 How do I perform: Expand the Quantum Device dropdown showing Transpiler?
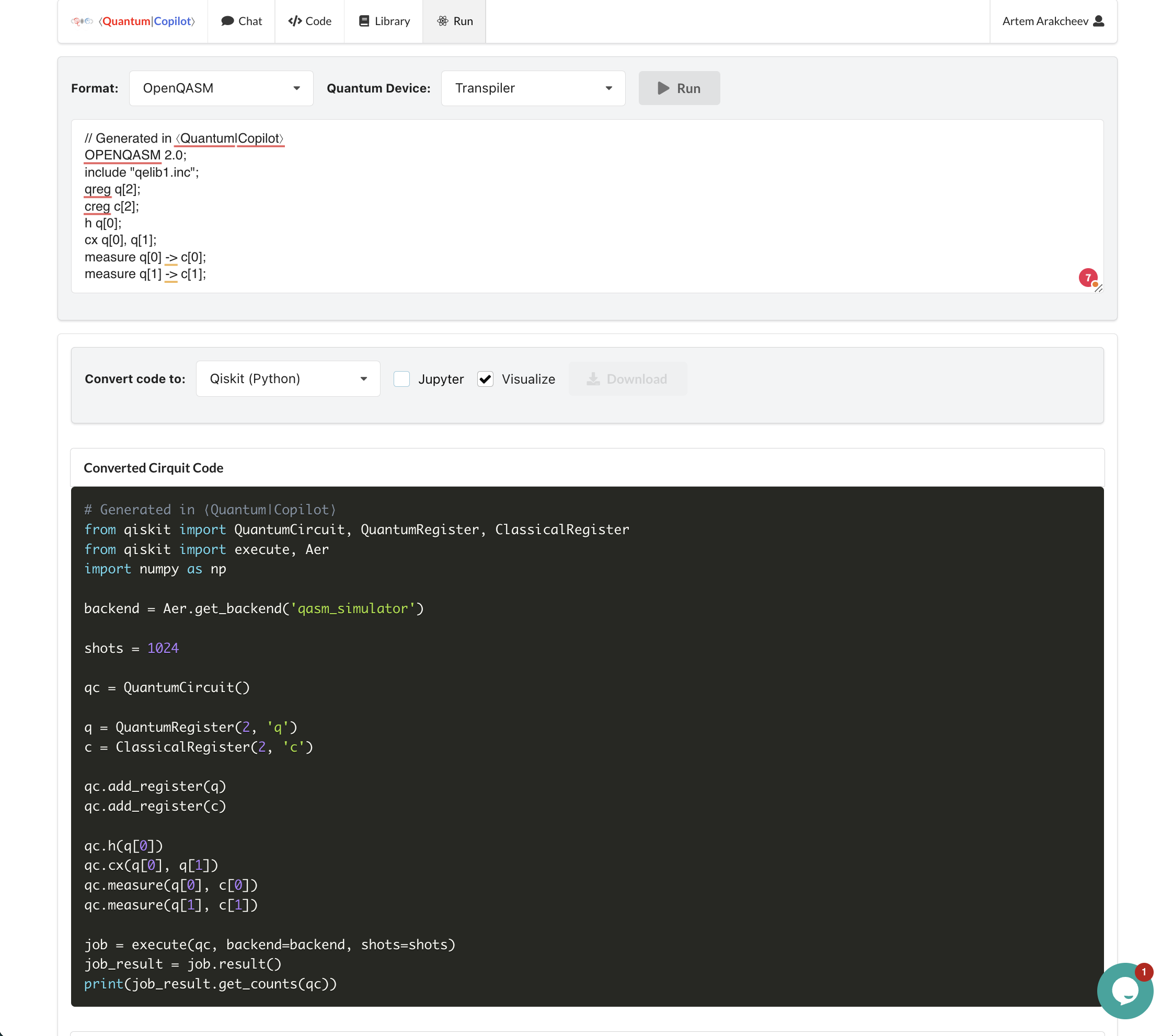point(533,88)
